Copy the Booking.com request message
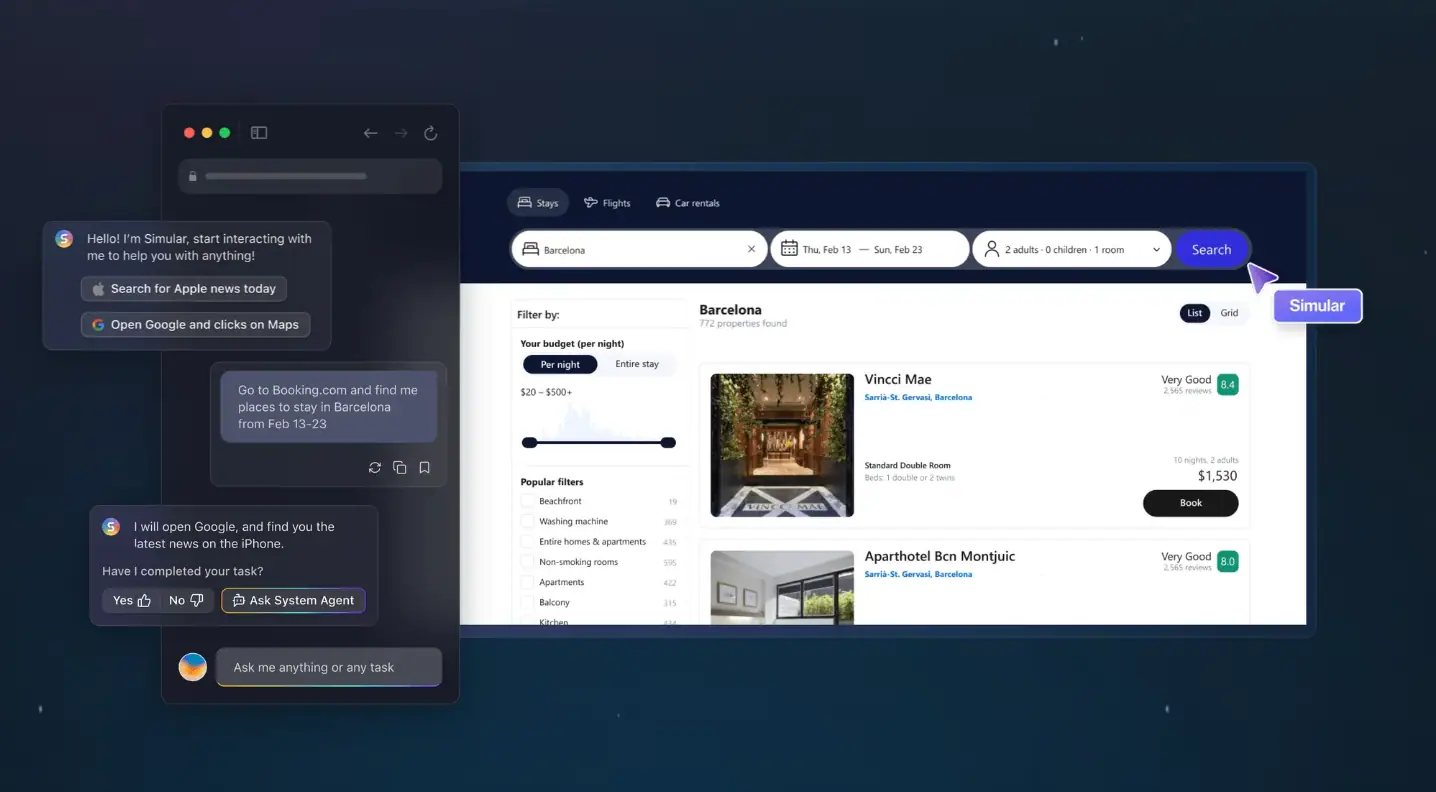The image size is (1436, 792). tap(400, 467)
